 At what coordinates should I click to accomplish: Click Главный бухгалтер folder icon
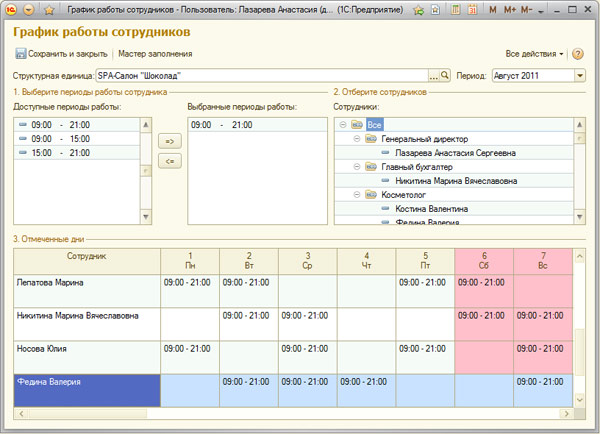(371, 167)
